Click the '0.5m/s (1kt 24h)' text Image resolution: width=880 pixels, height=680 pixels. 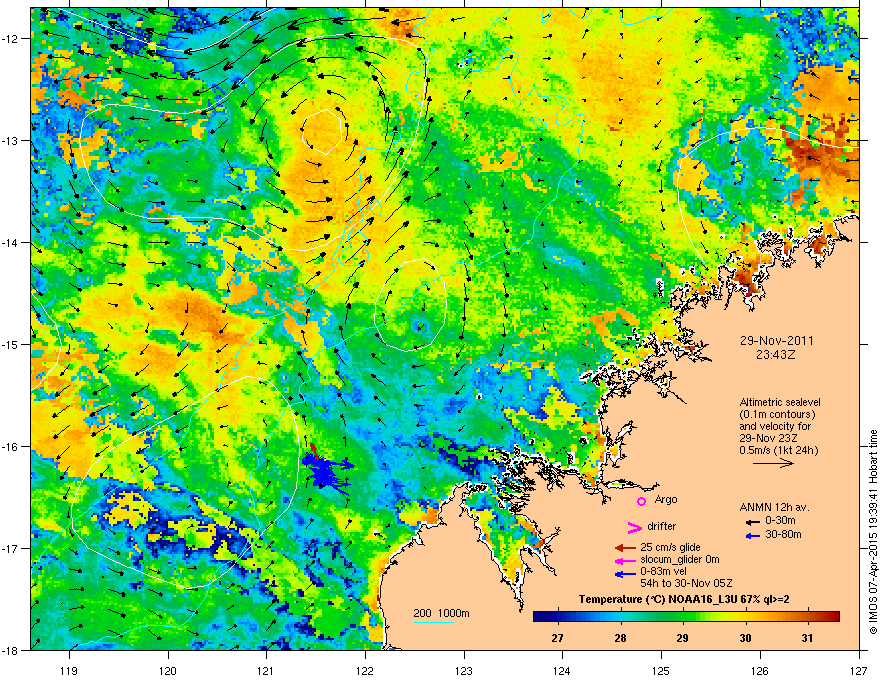pyautogui.click(x=778, y=450)
